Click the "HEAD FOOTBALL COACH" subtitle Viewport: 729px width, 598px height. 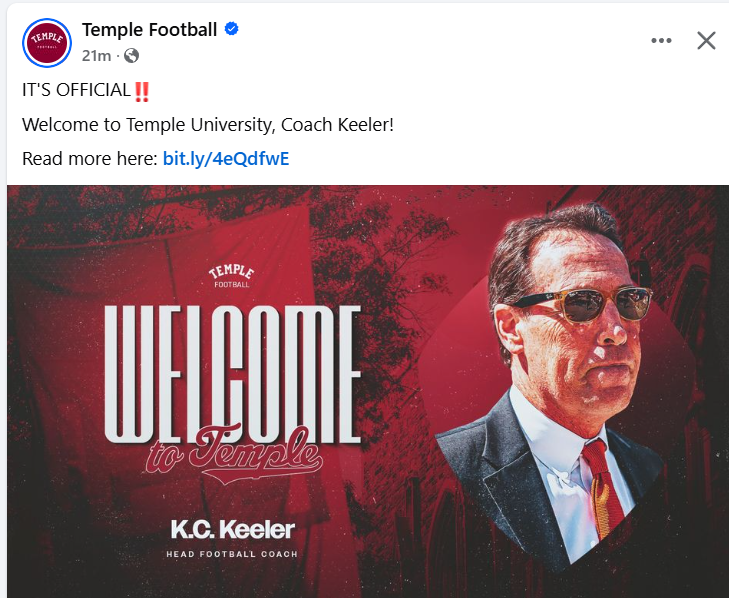point(232,554)
